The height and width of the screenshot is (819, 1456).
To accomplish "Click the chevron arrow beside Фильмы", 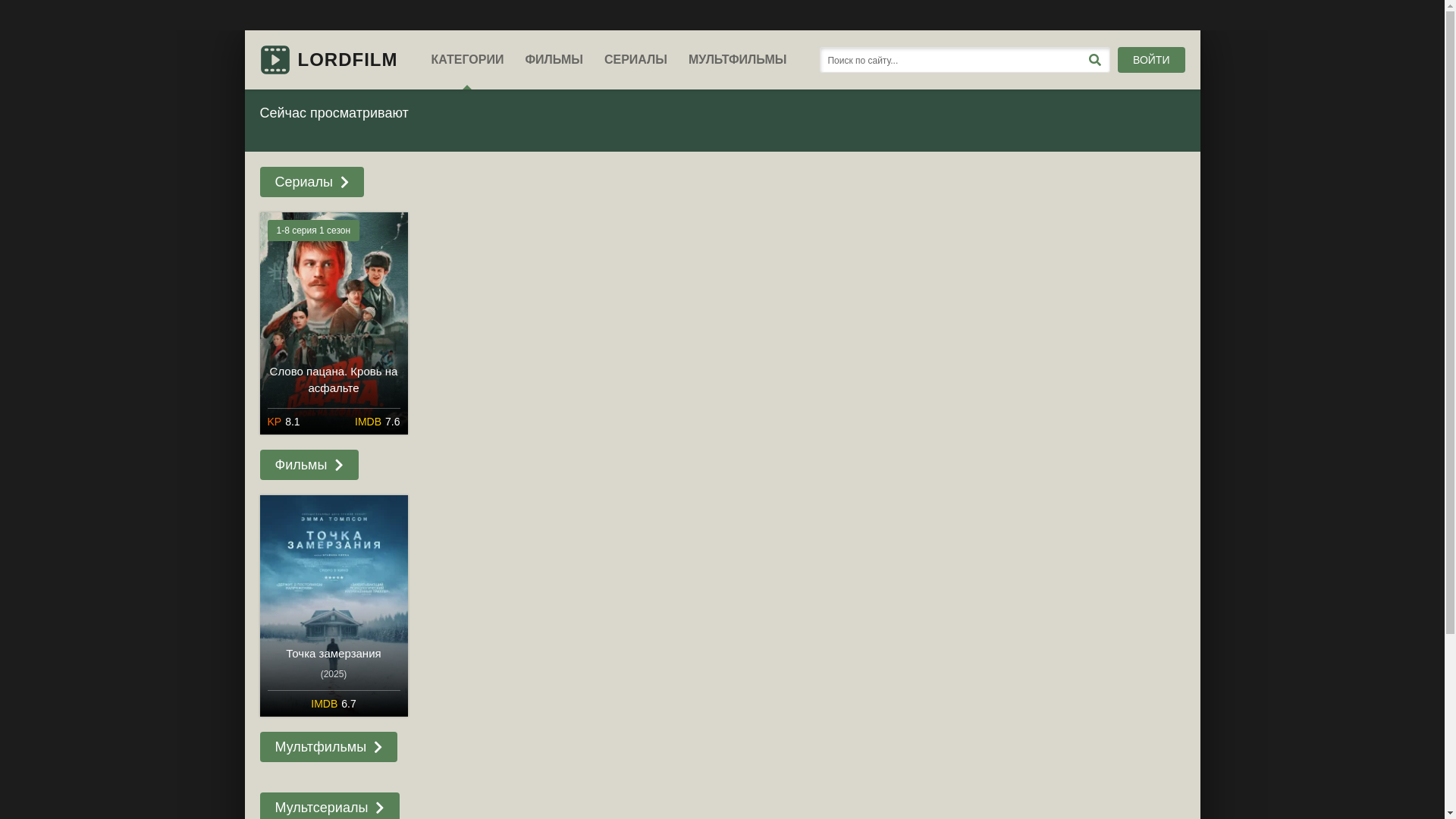I will coord(339,466).
